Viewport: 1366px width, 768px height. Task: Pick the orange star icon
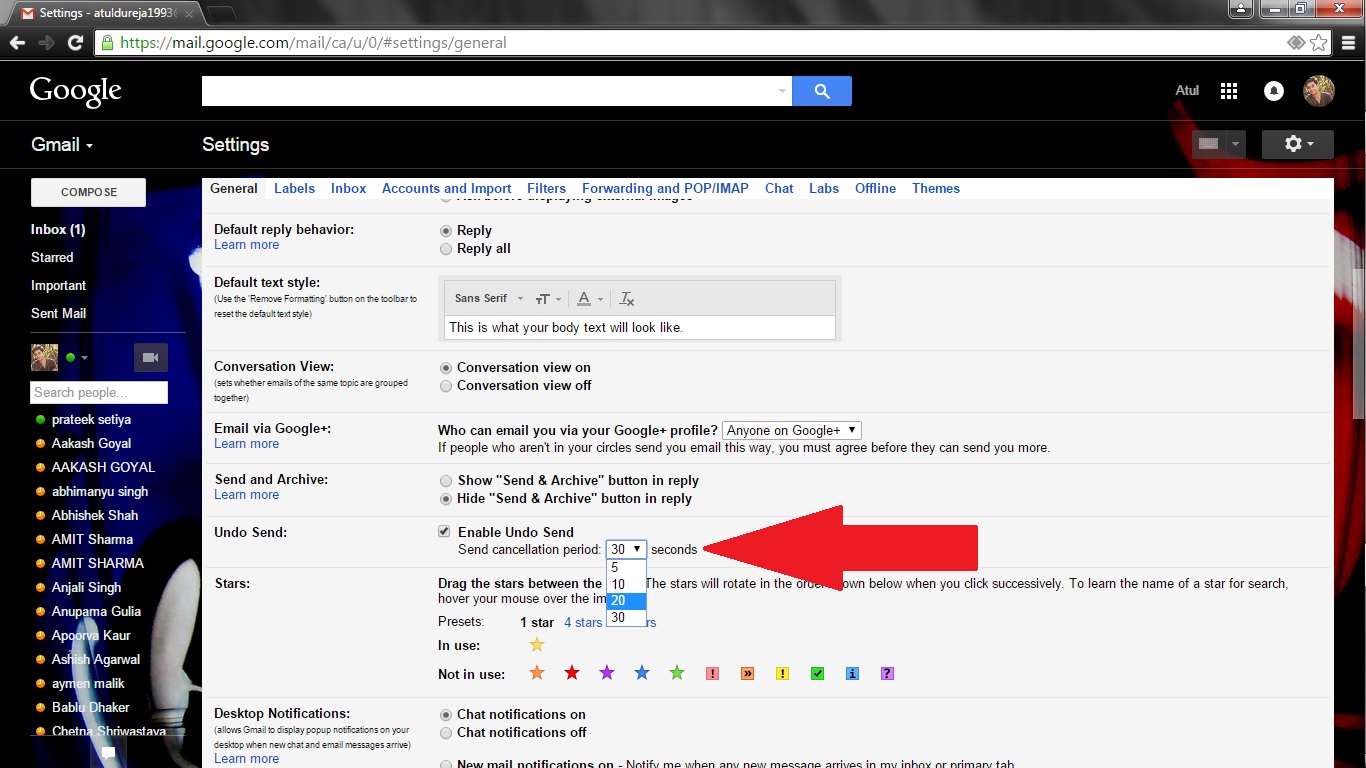click(x=537, y=673)
